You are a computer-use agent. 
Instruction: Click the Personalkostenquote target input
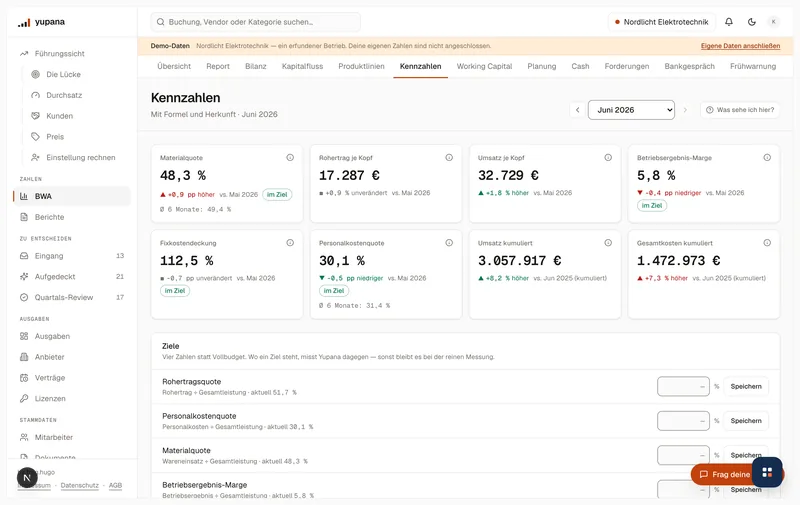pos(683,421)
